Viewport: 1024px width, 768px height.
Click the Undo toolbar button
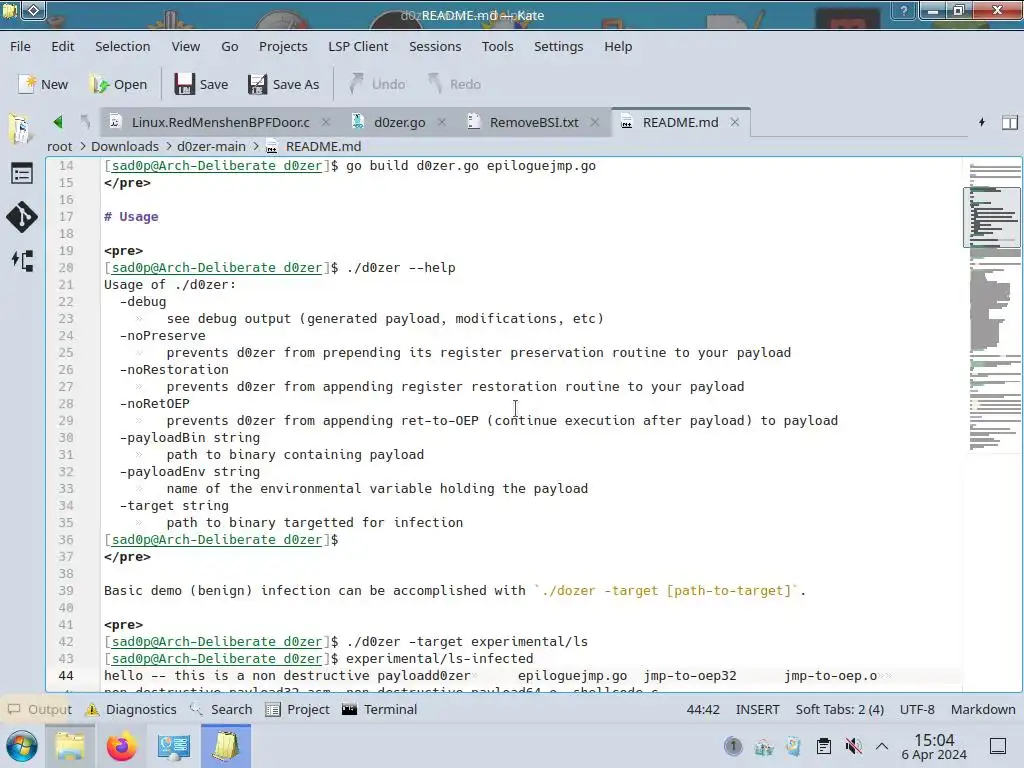click(x=377, y=84)
